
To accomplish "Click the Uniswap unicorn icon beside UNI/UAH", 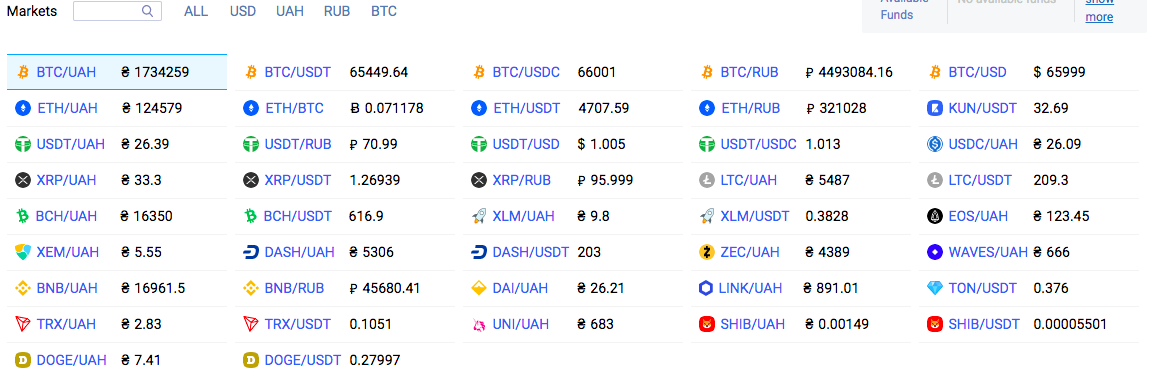I will coord(479,324).
